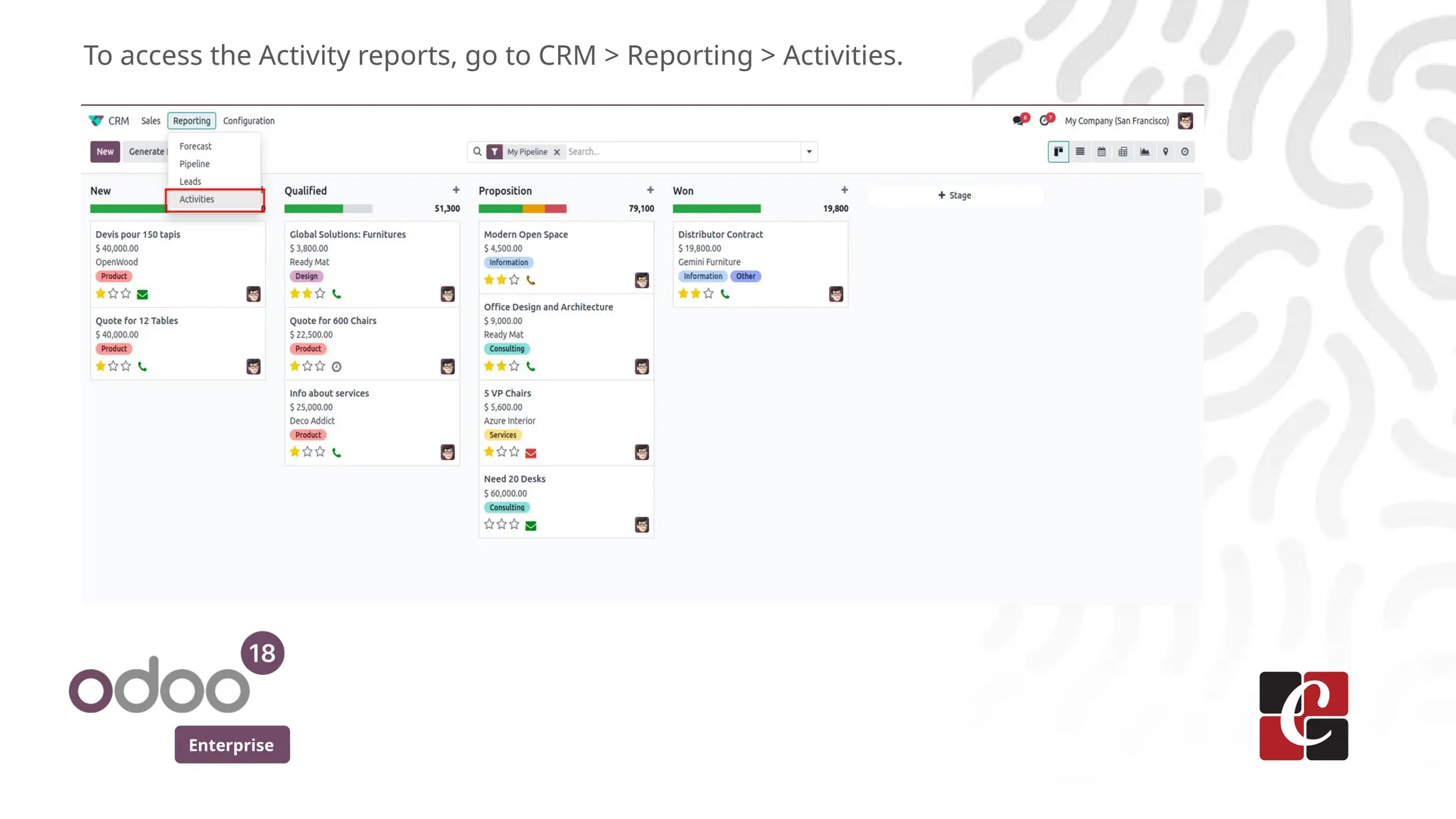Open the Configuration menu
1456x819 pixels.
point(249,121)
